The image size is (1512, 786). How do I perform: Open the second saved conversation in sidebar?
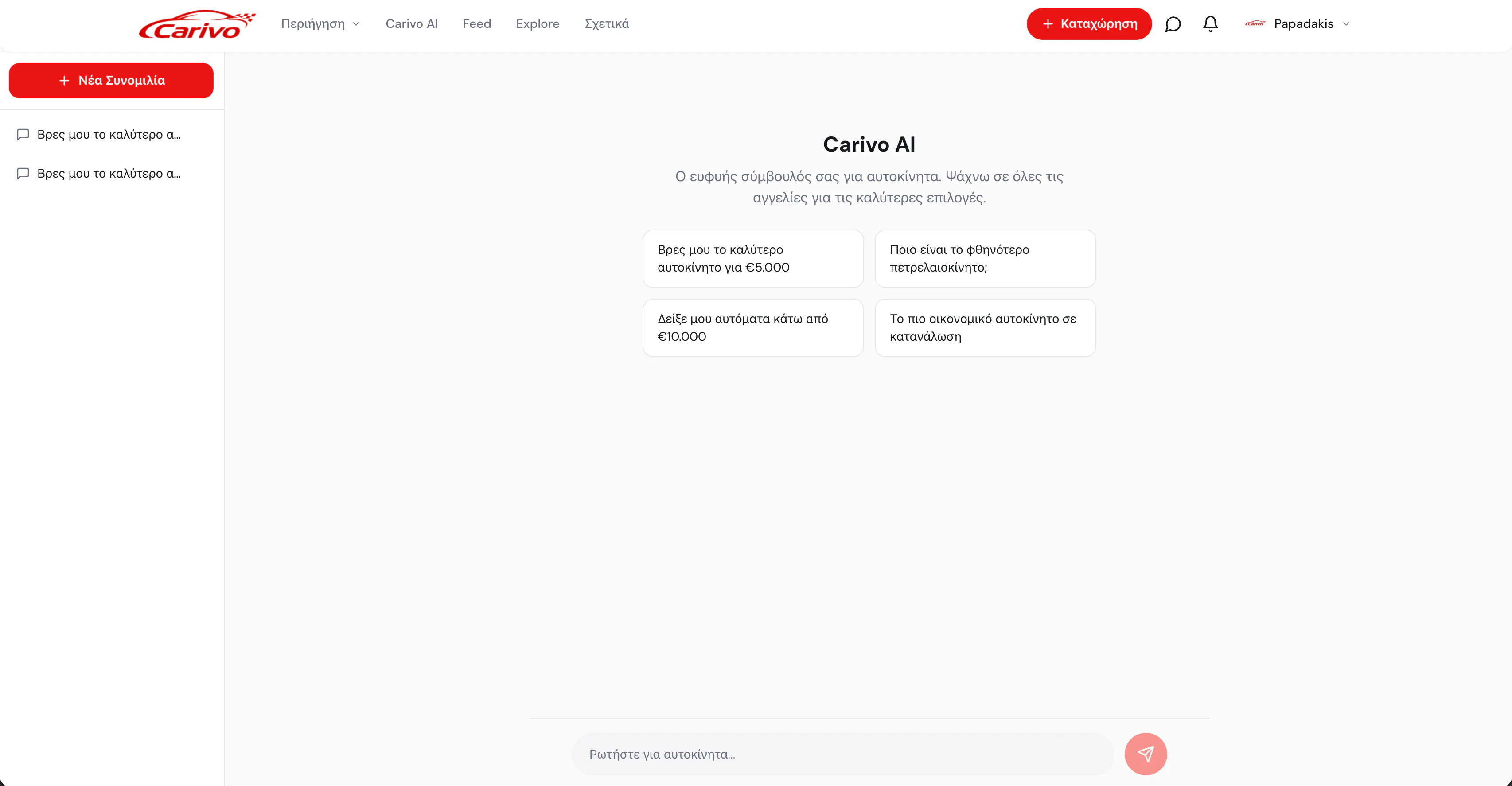112,174
